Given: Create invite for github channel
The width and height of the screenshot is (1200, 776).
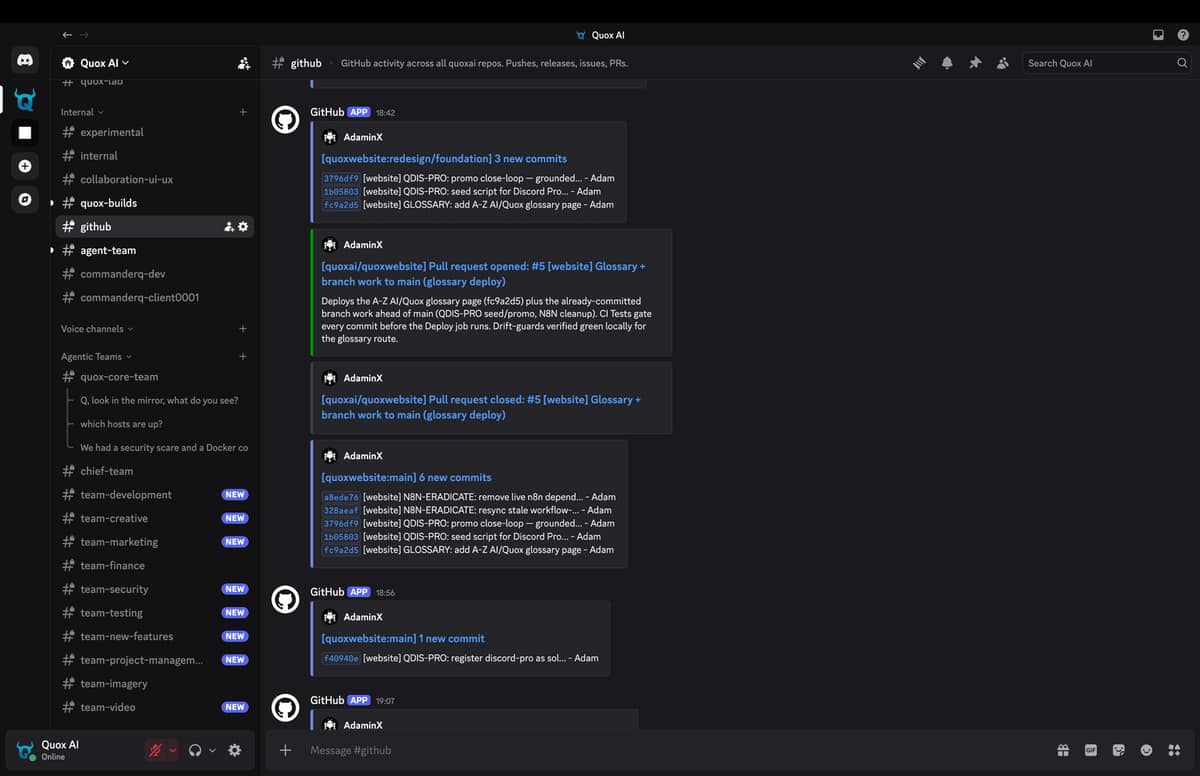Looking at the screenshot, I should click(229, 227).
